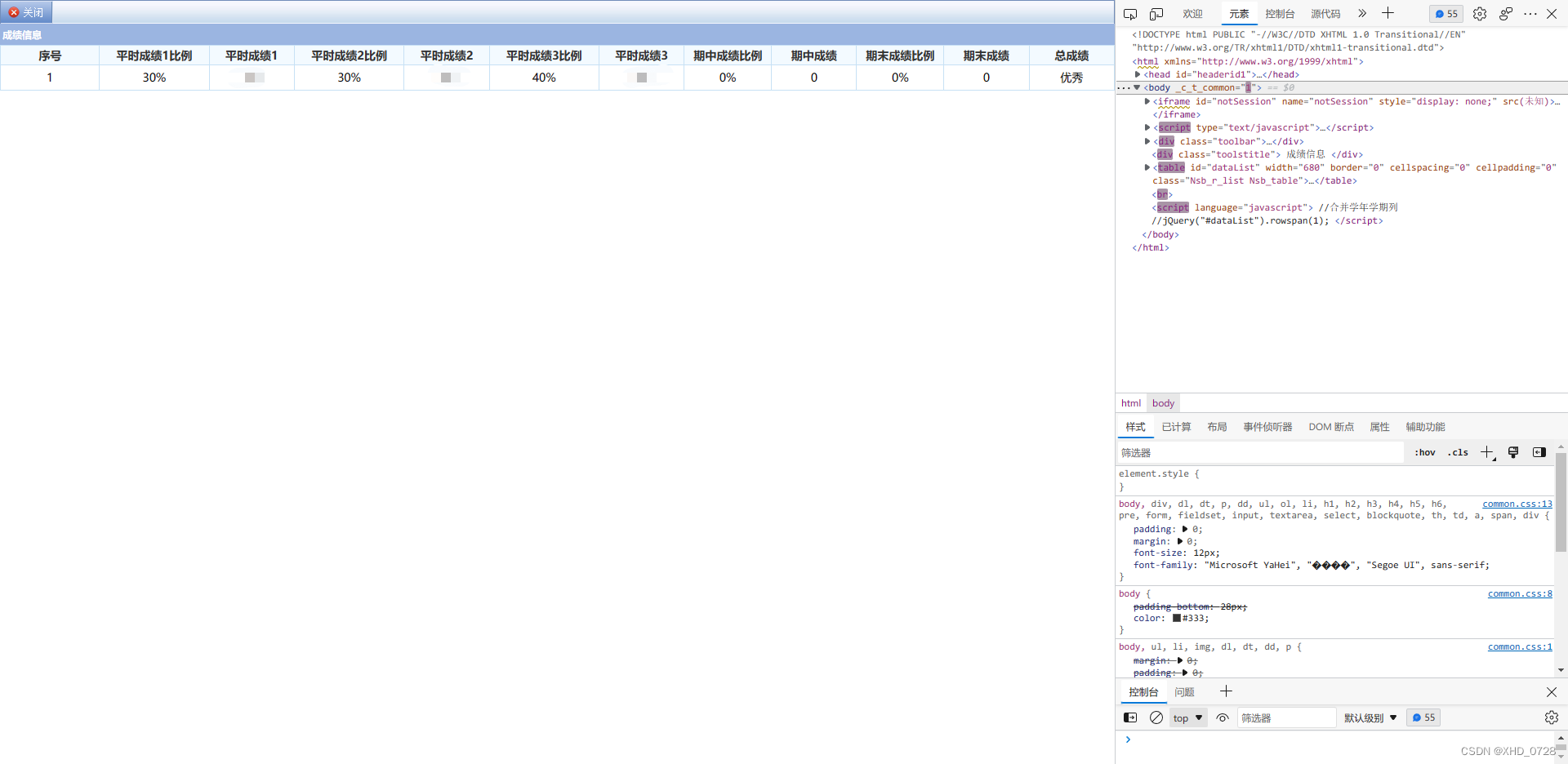
Task: Clear console with the circle-slash icon
Action: [1156, 717]
